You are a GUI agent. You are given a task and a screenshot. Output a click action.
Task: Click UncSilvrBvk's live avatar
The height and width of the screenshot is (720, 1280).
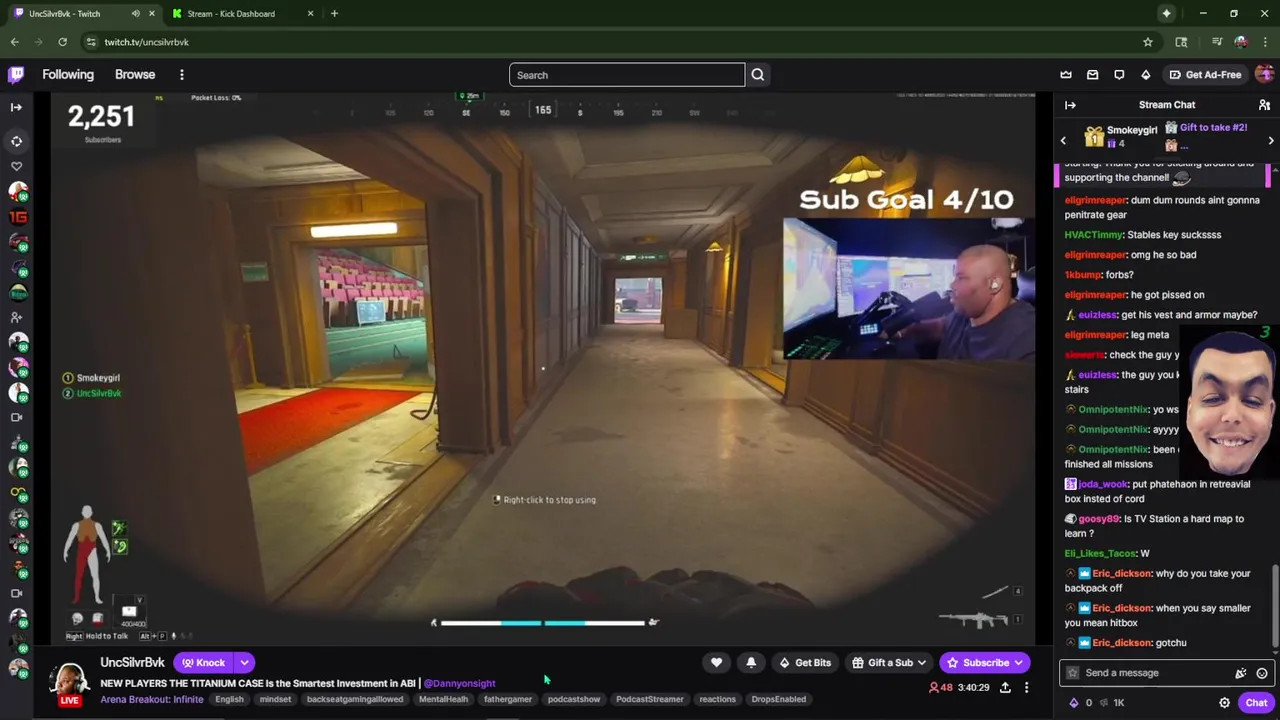[69, 681]
